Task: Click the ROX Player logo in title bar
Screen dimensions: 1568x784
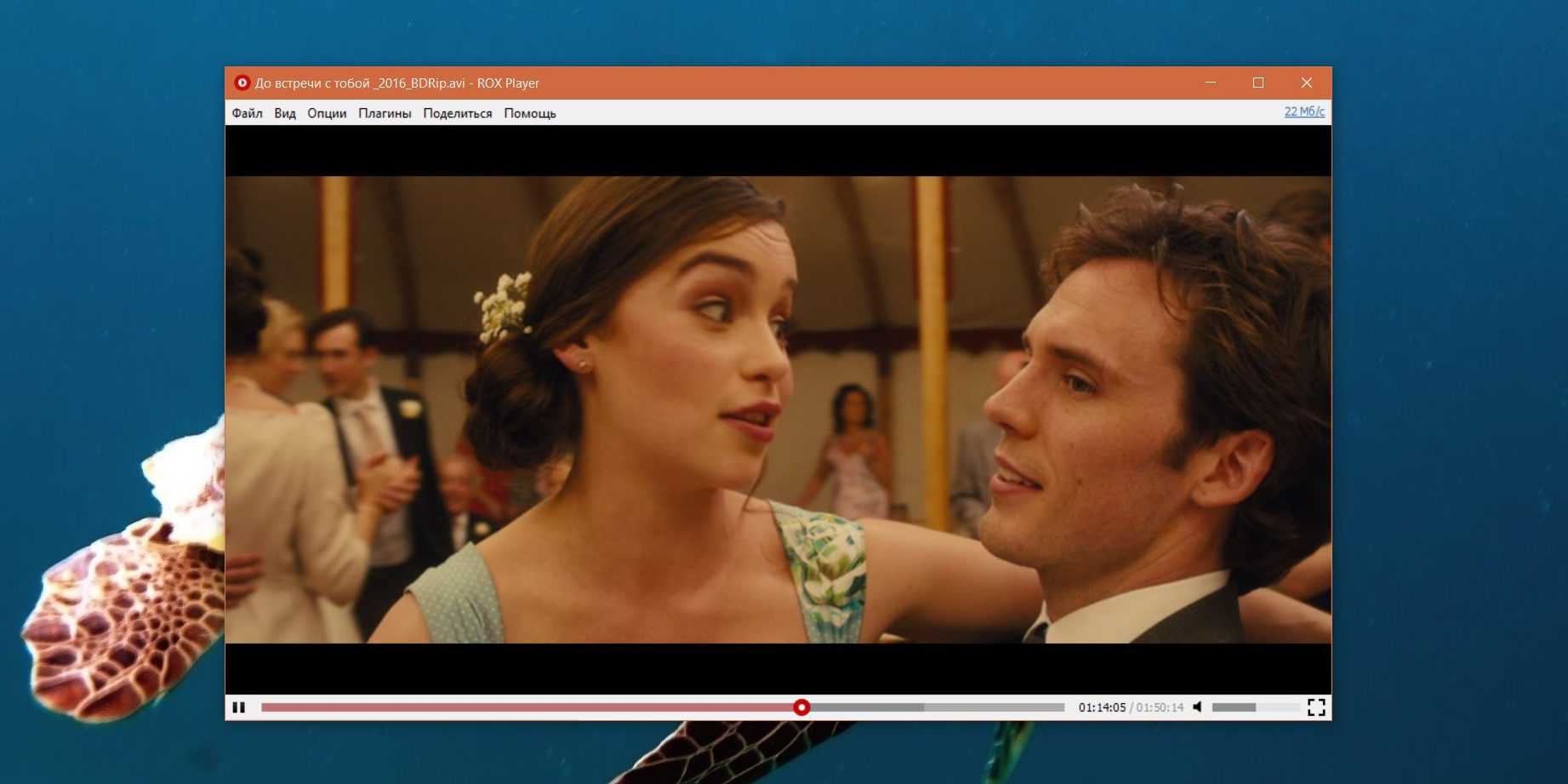Action: (242, 83)
